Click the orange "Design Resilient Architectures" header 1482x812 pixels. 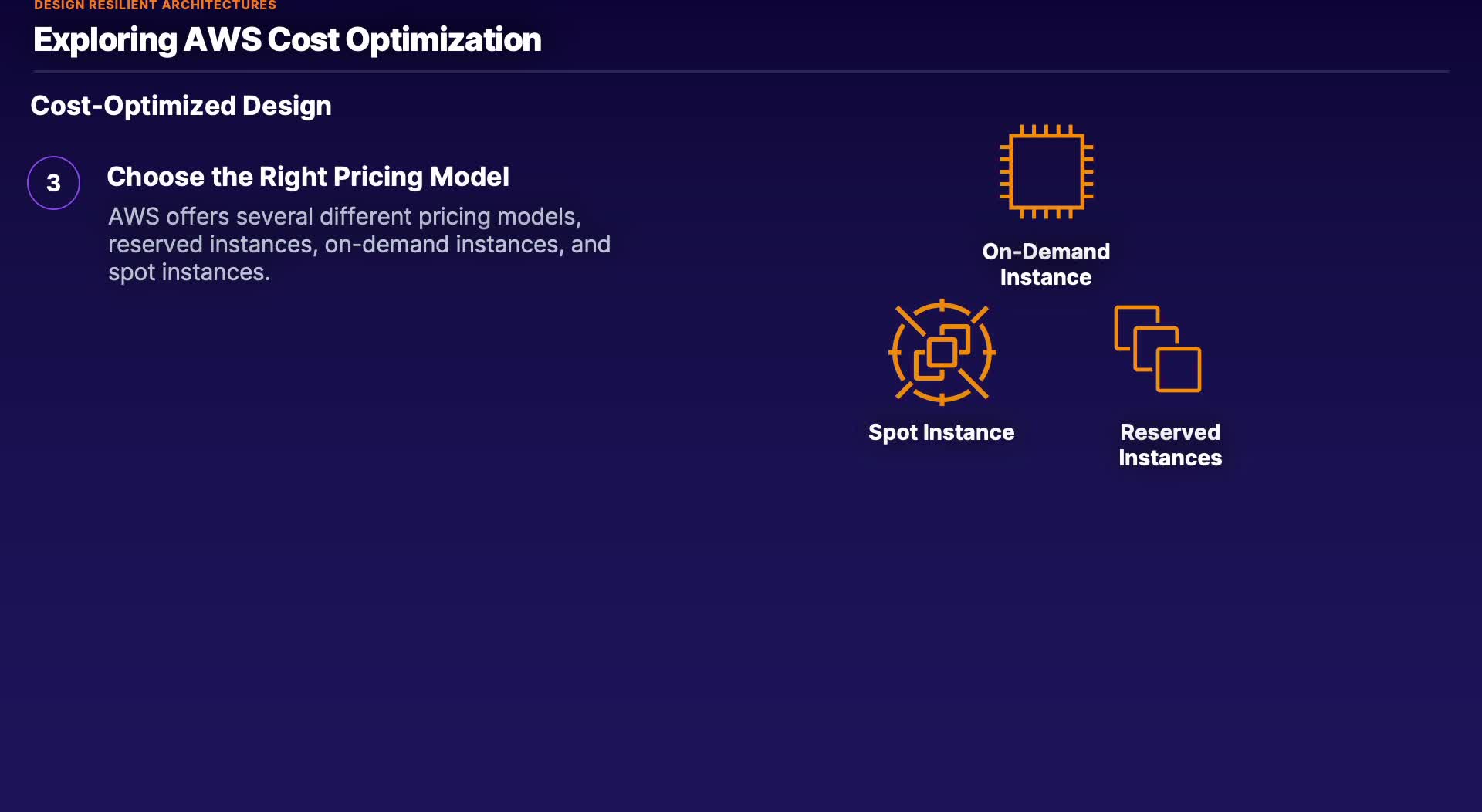[x=154, y=5]
